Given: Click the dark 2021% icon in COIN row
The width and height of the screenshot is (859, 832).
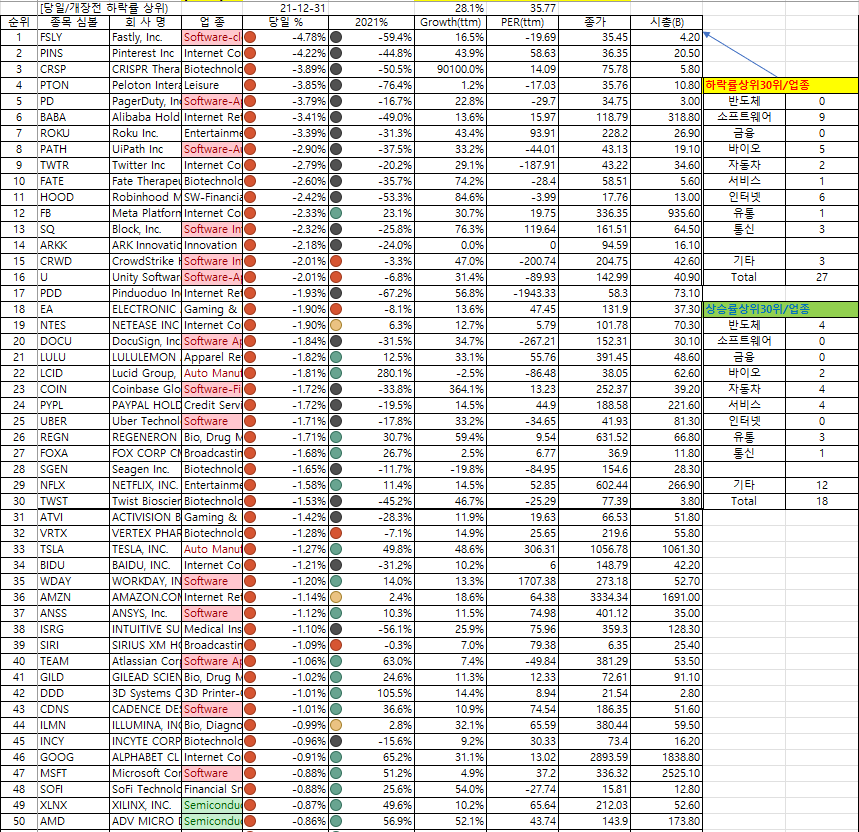Looking at the screenshot, I should pos(336,389).
